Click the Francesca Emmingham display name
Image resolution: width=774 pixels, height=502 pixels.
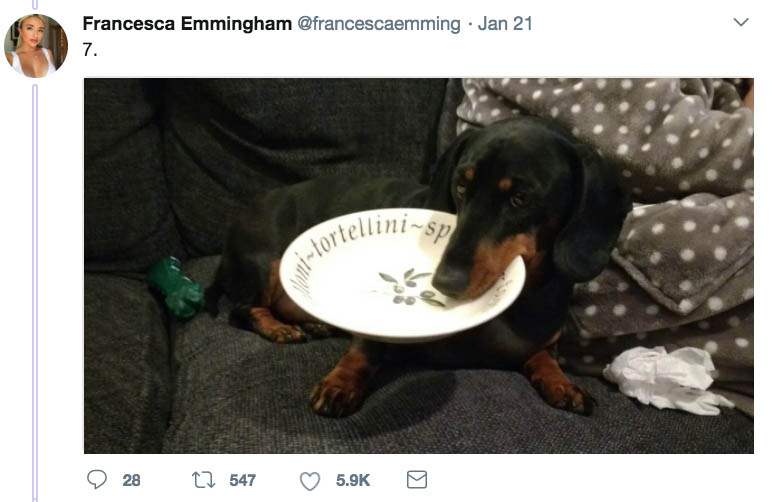point(187,24)
